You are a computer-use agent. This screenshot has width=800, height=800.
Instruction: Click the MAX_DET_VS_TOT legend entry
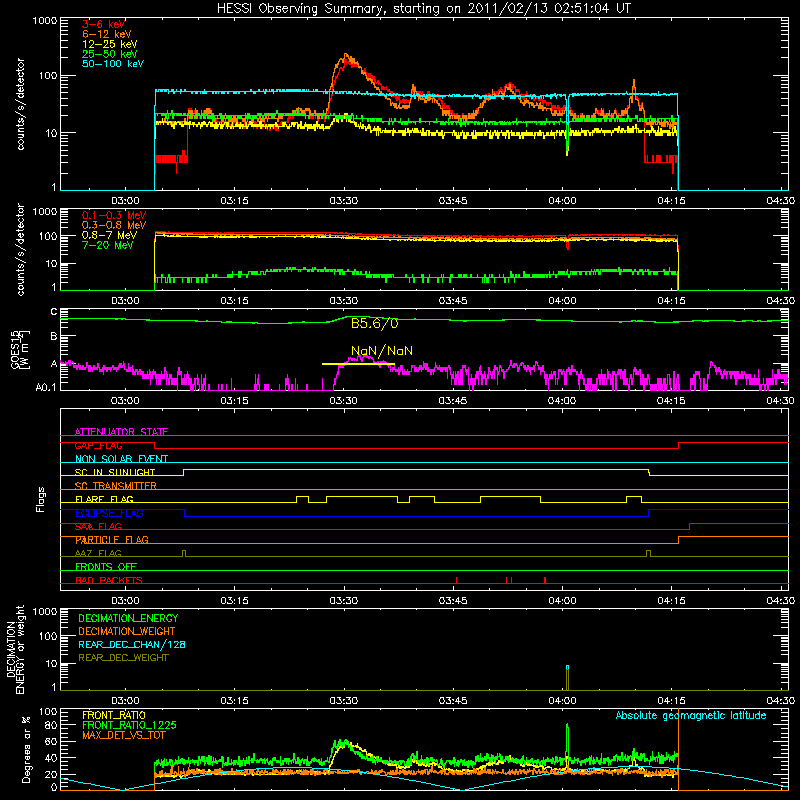coord(123,735)
